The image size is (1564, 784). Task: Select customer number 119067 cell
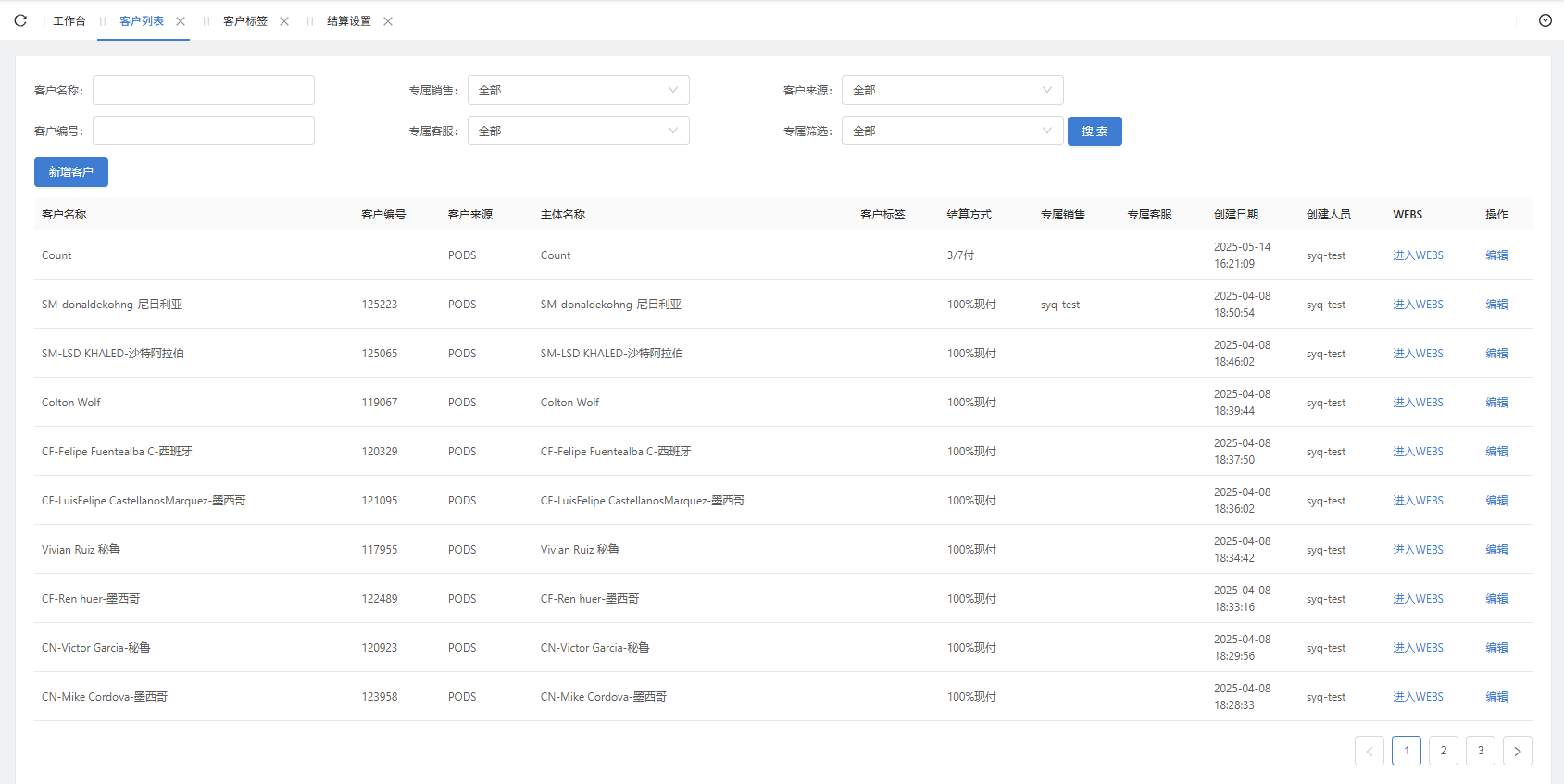(380, 403)
